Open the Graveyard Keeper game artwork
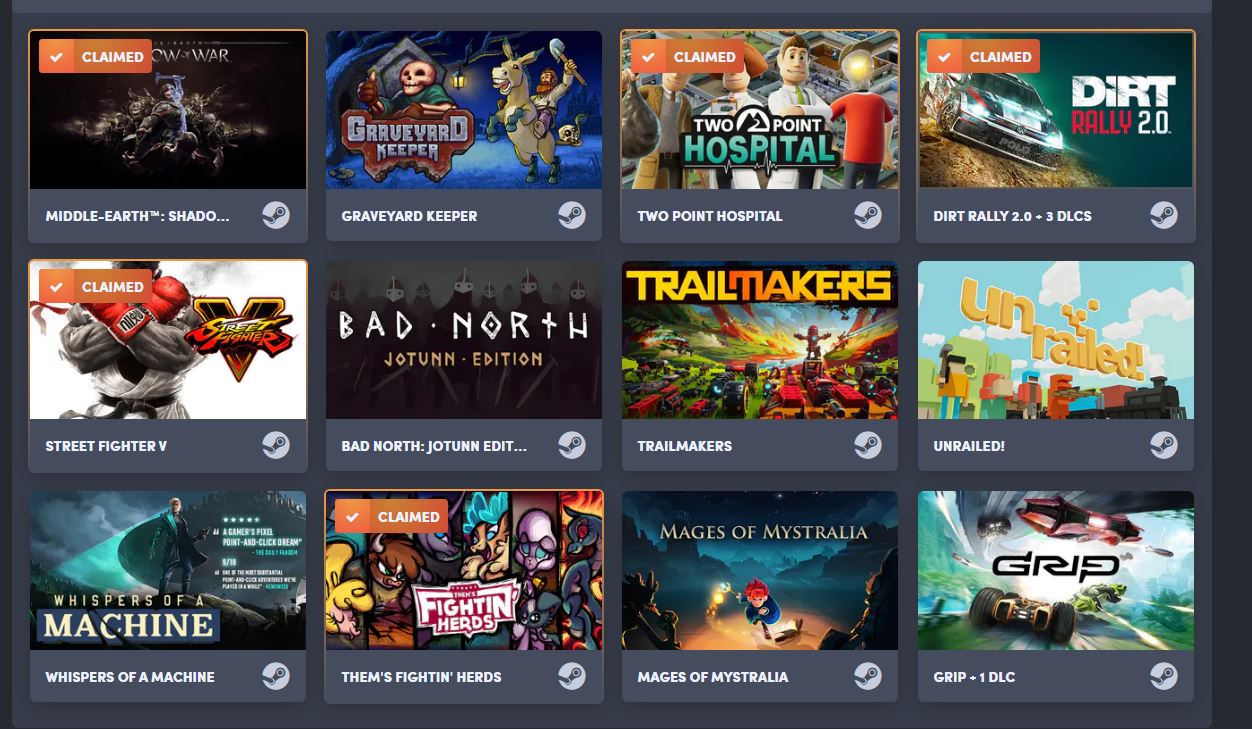 pos(464,110)
